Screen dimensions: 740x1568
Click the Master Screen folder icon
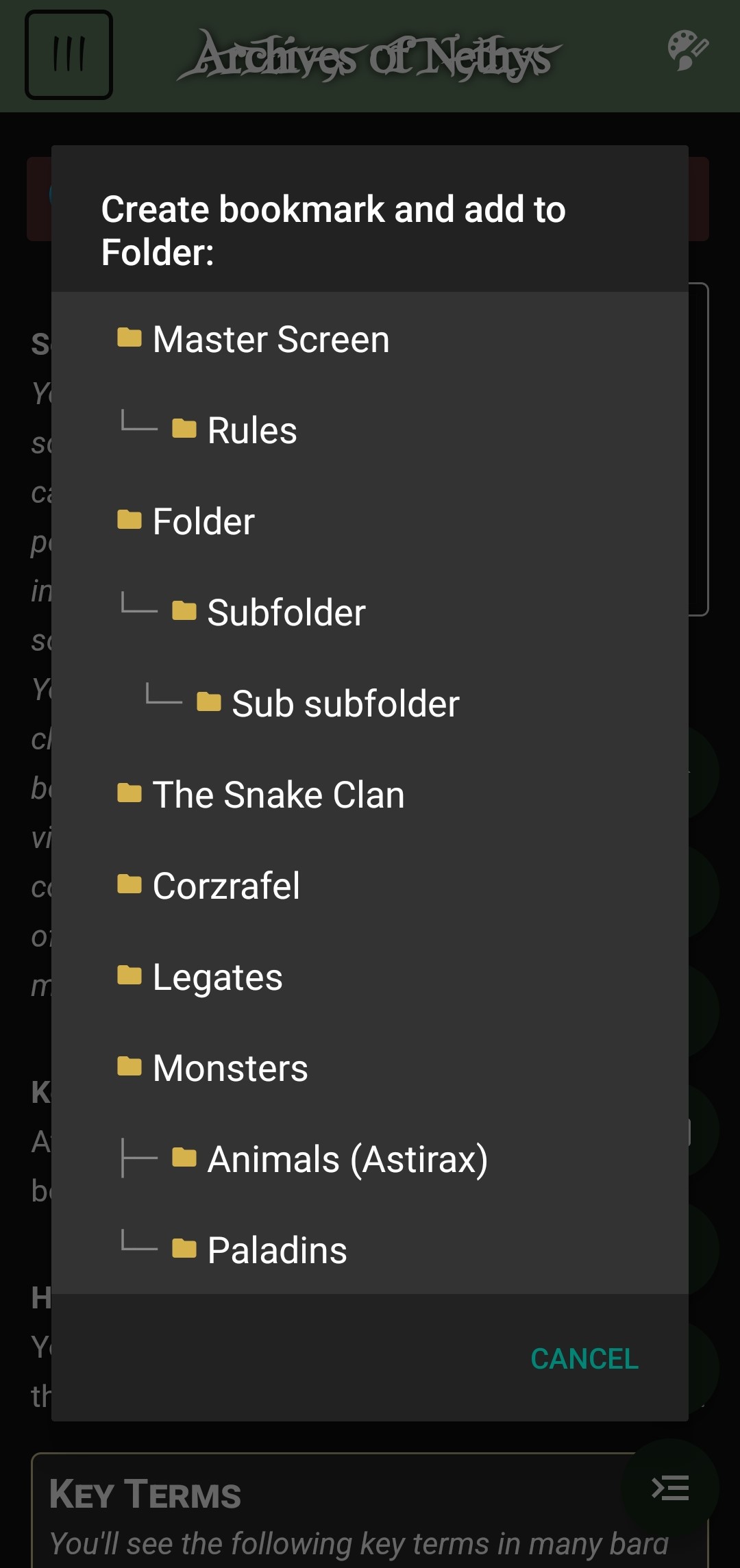coord(129,338)
